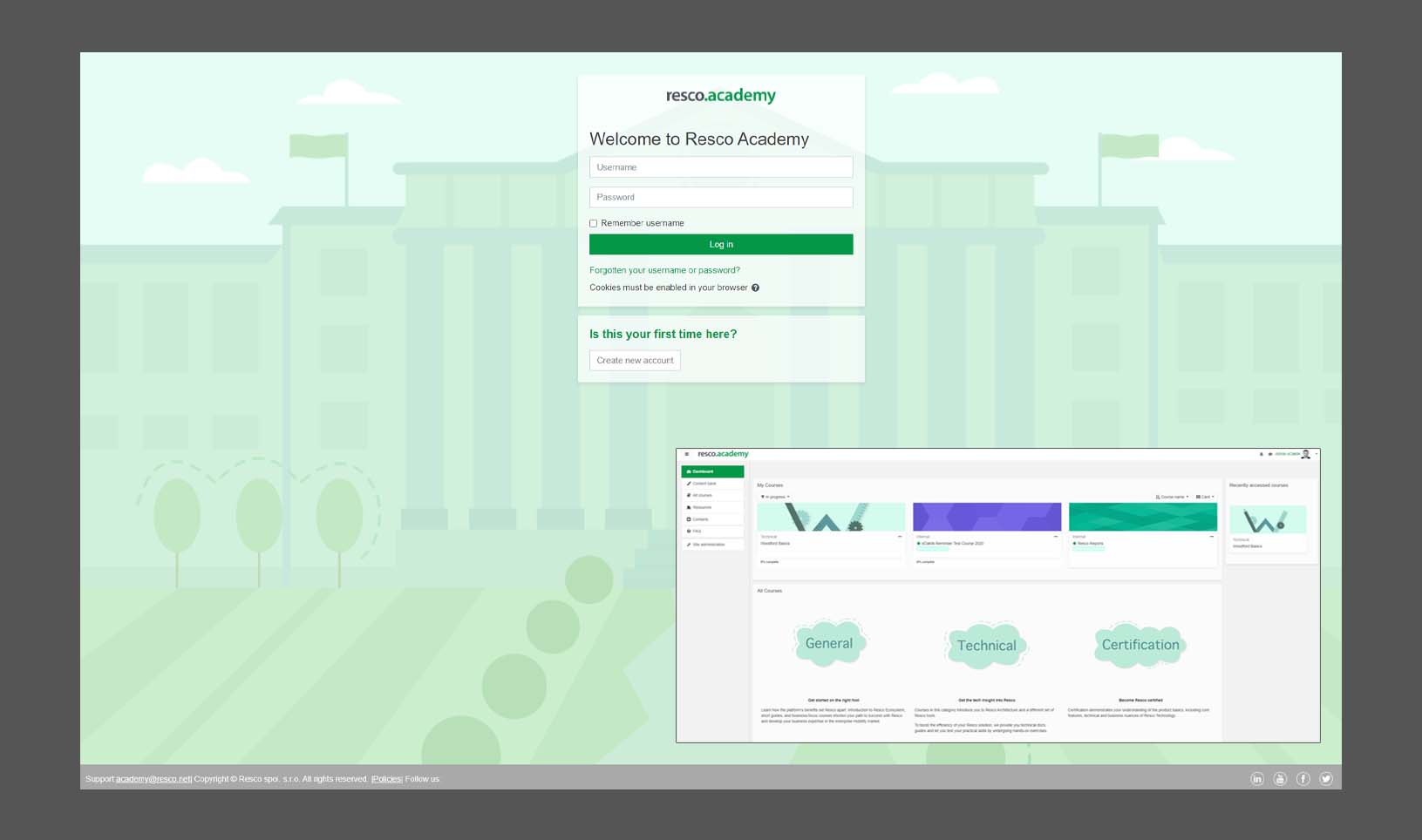The image size is (1422, 840).
Task: Click the Technical cloud badge in the preview
Action: (x=986, y=646)
